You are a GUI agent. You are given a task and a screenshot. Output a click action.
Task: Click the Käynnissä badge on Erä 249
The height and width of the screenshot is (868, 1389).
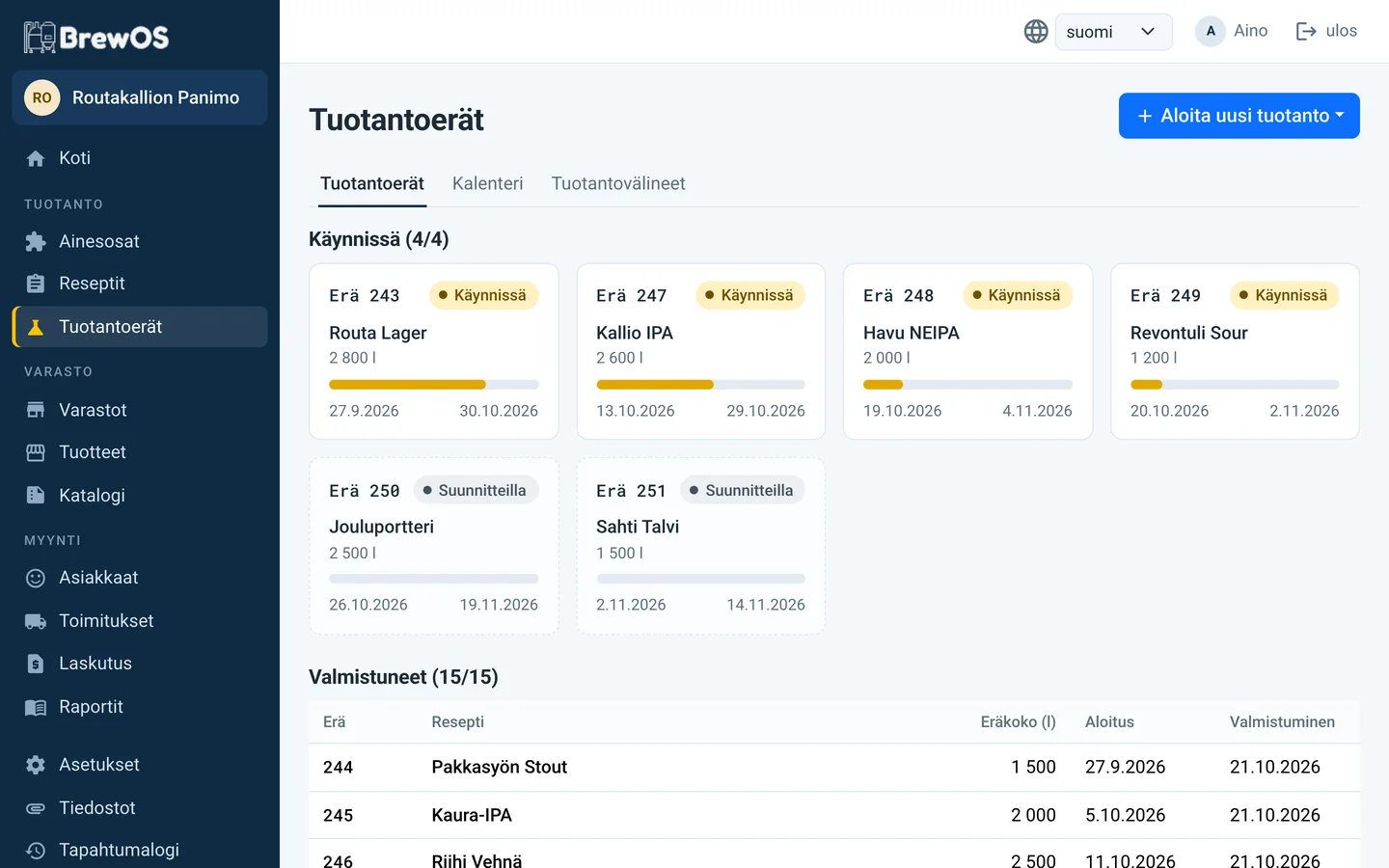1284,295
